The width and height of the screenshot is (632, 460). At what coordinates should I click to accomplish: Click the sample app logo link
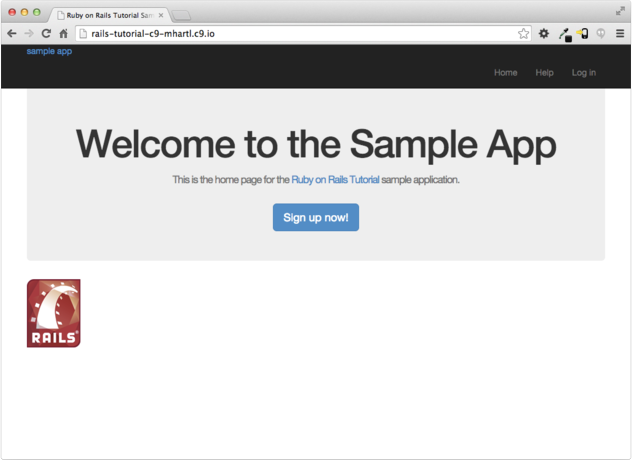[x=49, y=51]
